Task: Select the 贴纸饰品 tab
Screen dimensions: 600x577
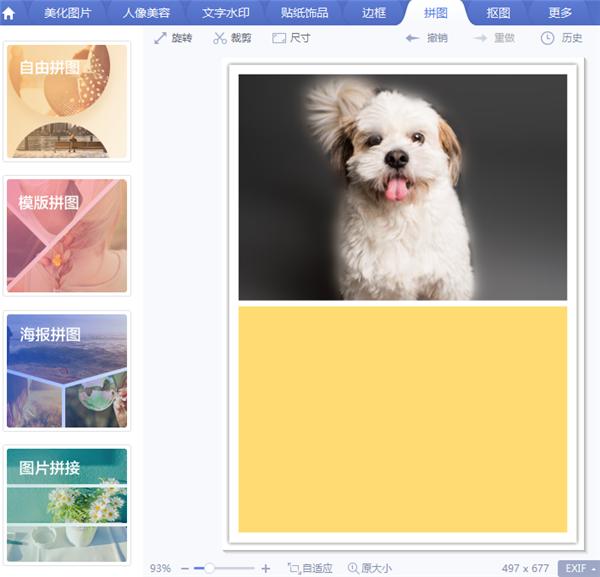Action: [x=305, y=13]
